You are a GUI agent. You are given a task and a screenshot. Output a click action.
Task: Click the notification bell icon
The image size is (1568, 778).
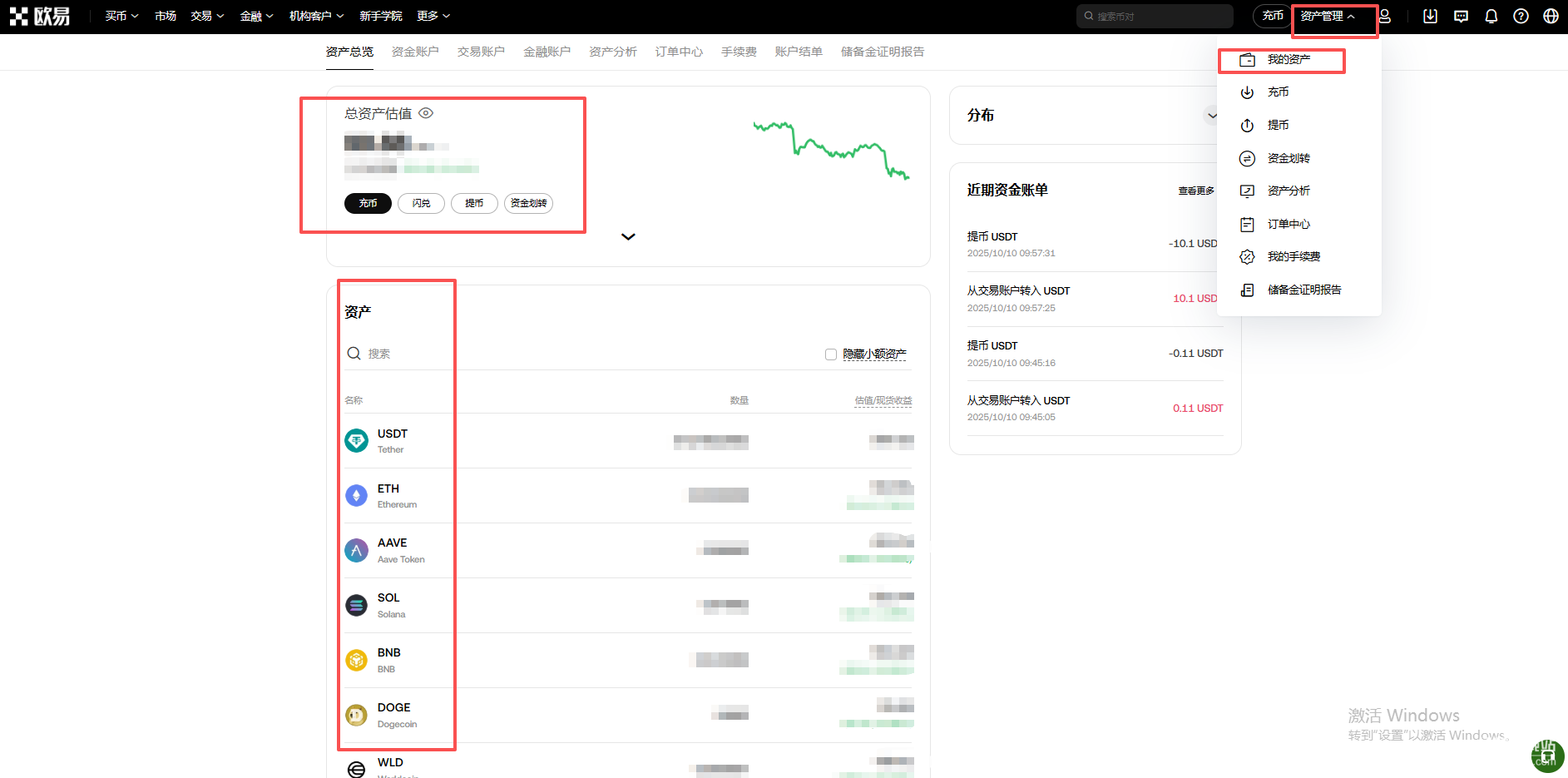point(1491,16)
